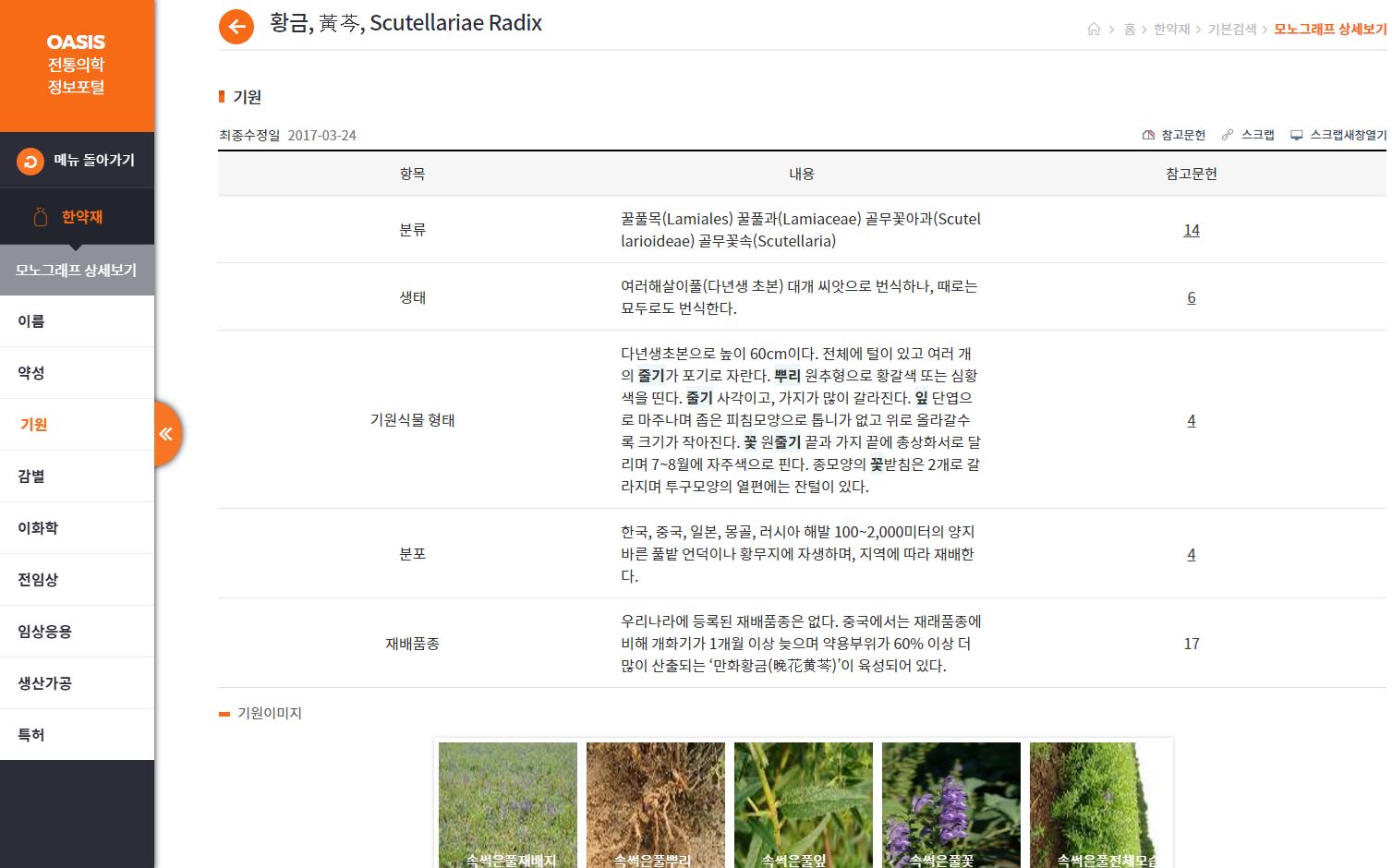Go to the 약성 section
The image size is (1392, 868).
click(x=31, y=373)
